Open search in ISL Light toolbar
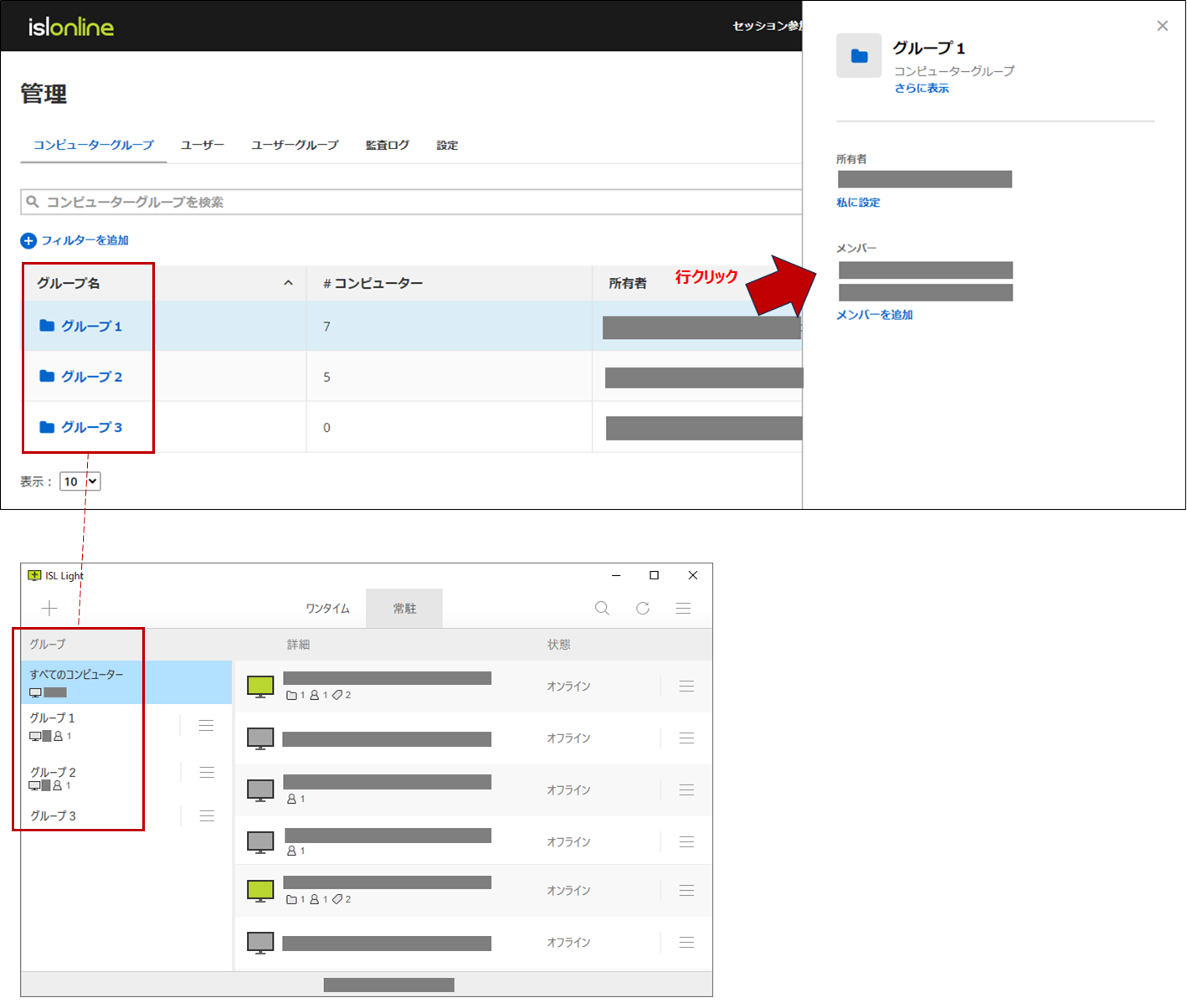 point(602,609)
